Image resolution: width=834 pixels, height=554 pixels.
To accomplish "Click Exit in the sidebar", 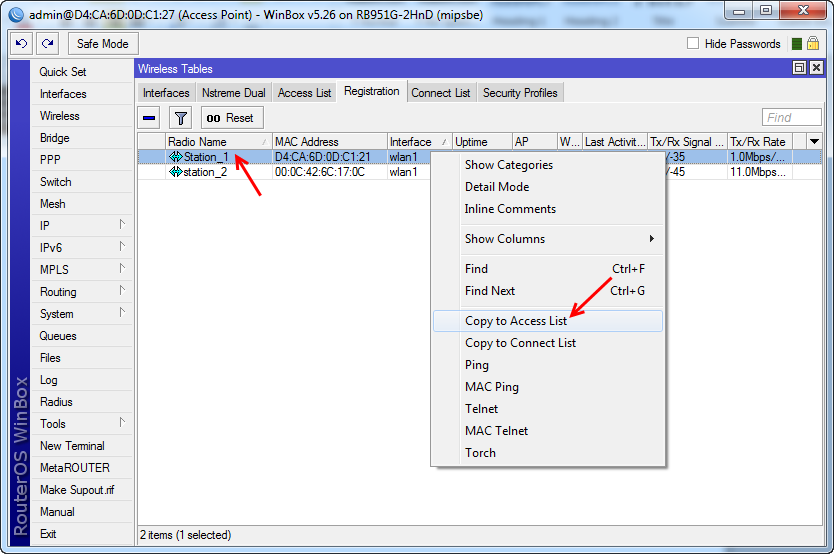I will pyautogui.click(x=82, y=534).
